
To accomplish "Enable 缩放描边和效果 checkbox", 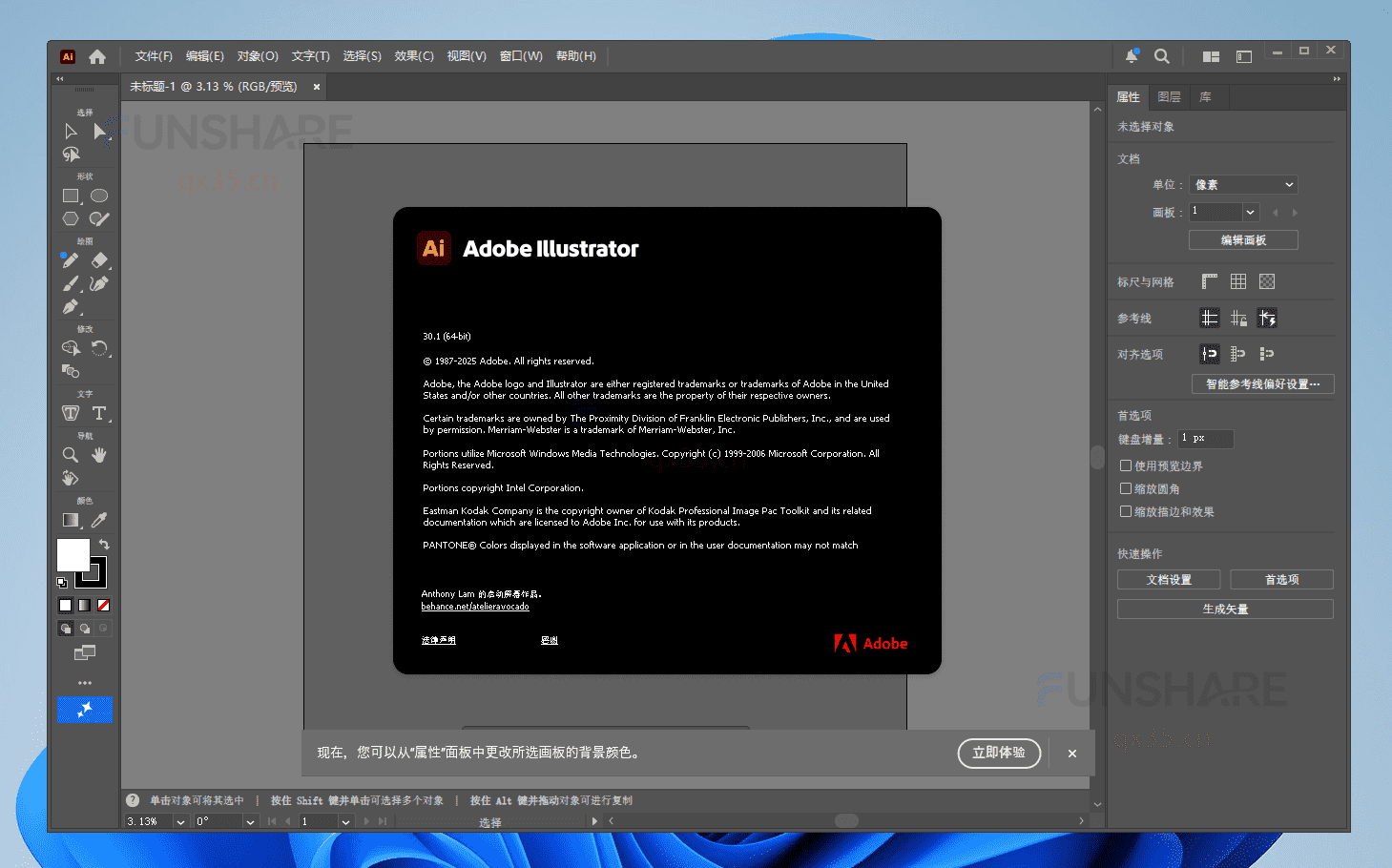I will 1126,511.
